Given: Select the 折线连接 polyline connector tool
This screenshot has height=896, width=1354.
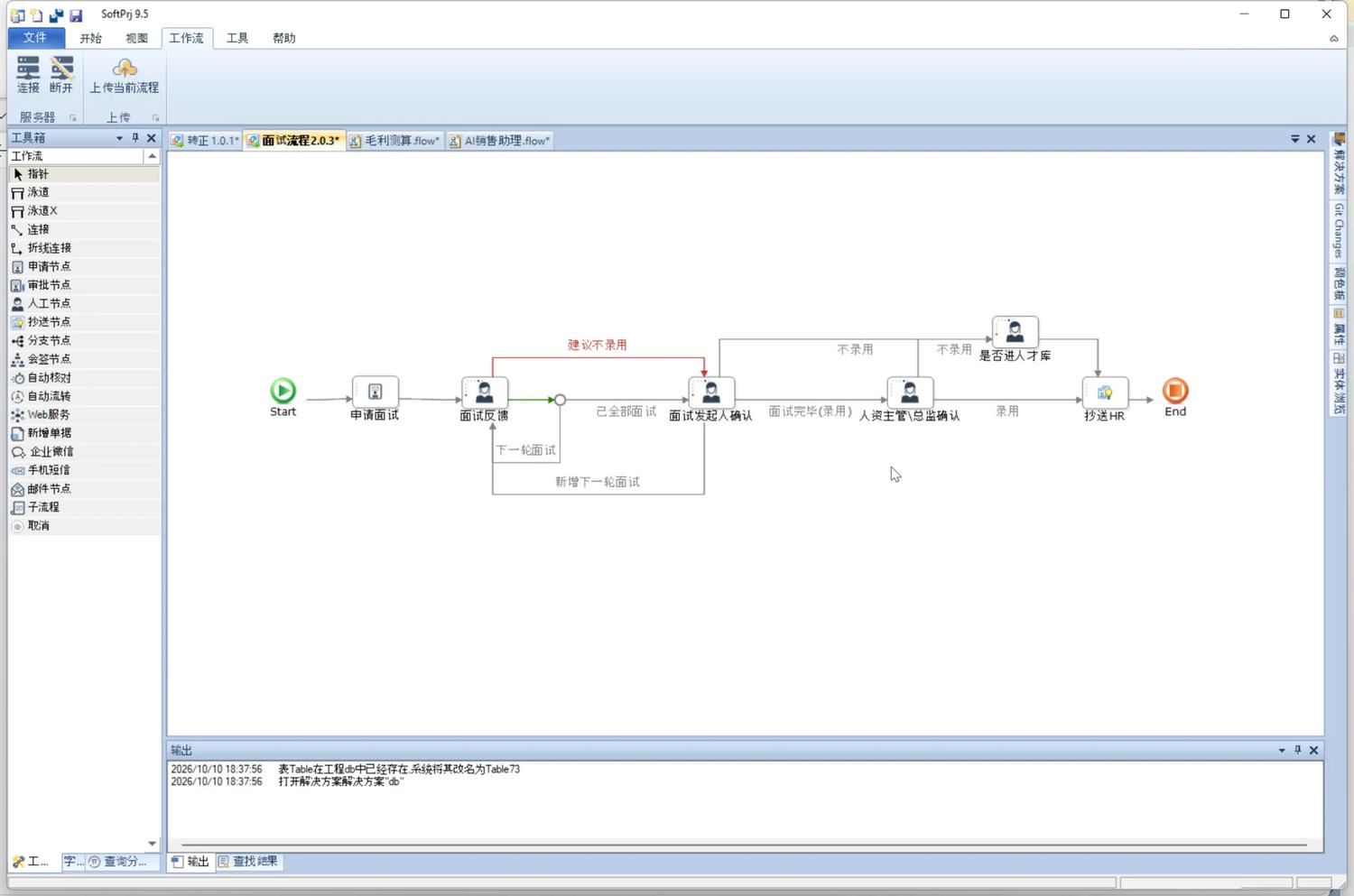Looking at the screenshot, I should [84, 248].
